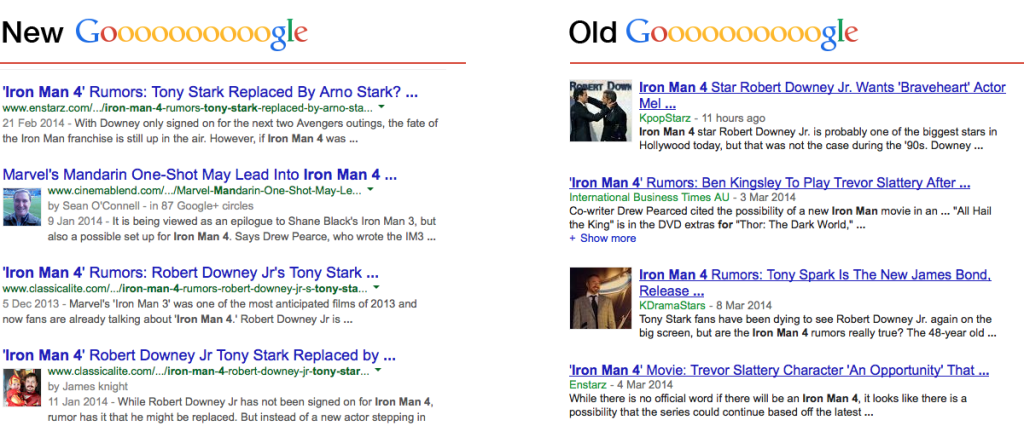Screen dimensions: 1024x426
Task: Open Ben Kingsley To Play Trevor Slattery headline
Action: tap(770, 183)
